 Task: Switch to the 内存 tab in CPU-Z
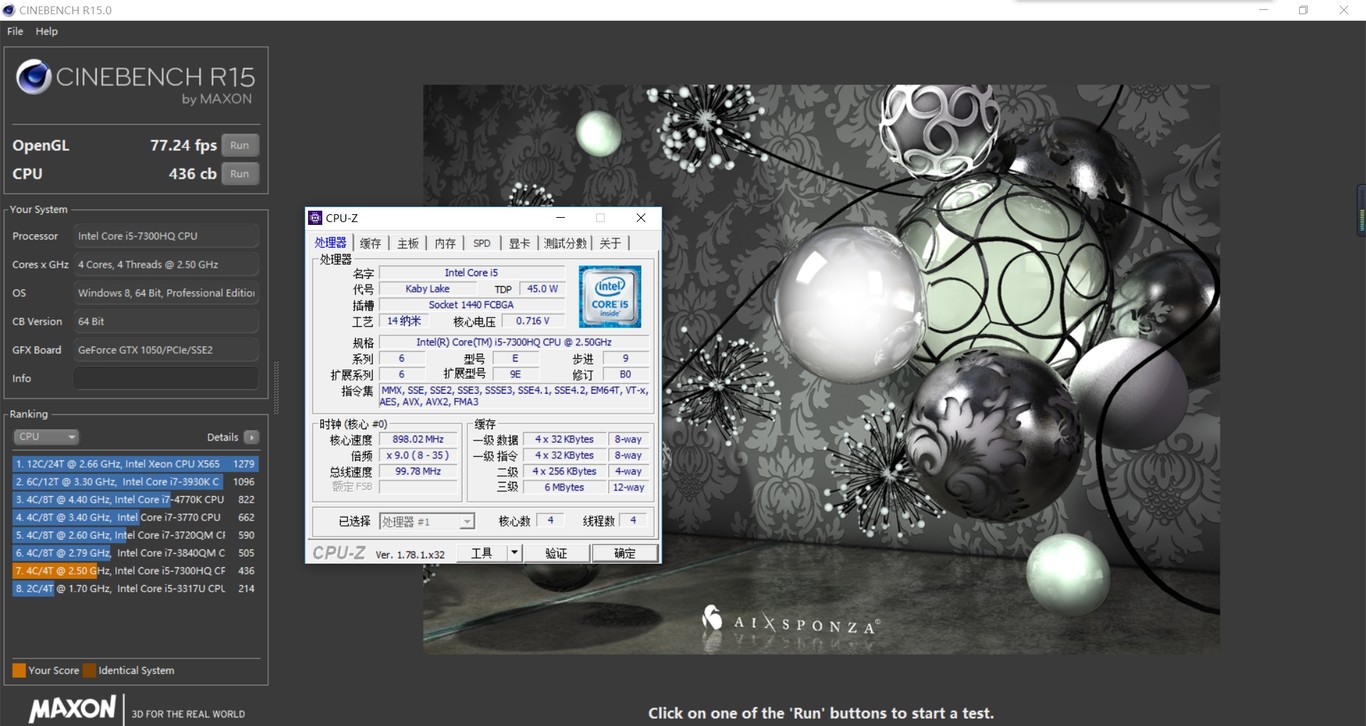point(445,243)
